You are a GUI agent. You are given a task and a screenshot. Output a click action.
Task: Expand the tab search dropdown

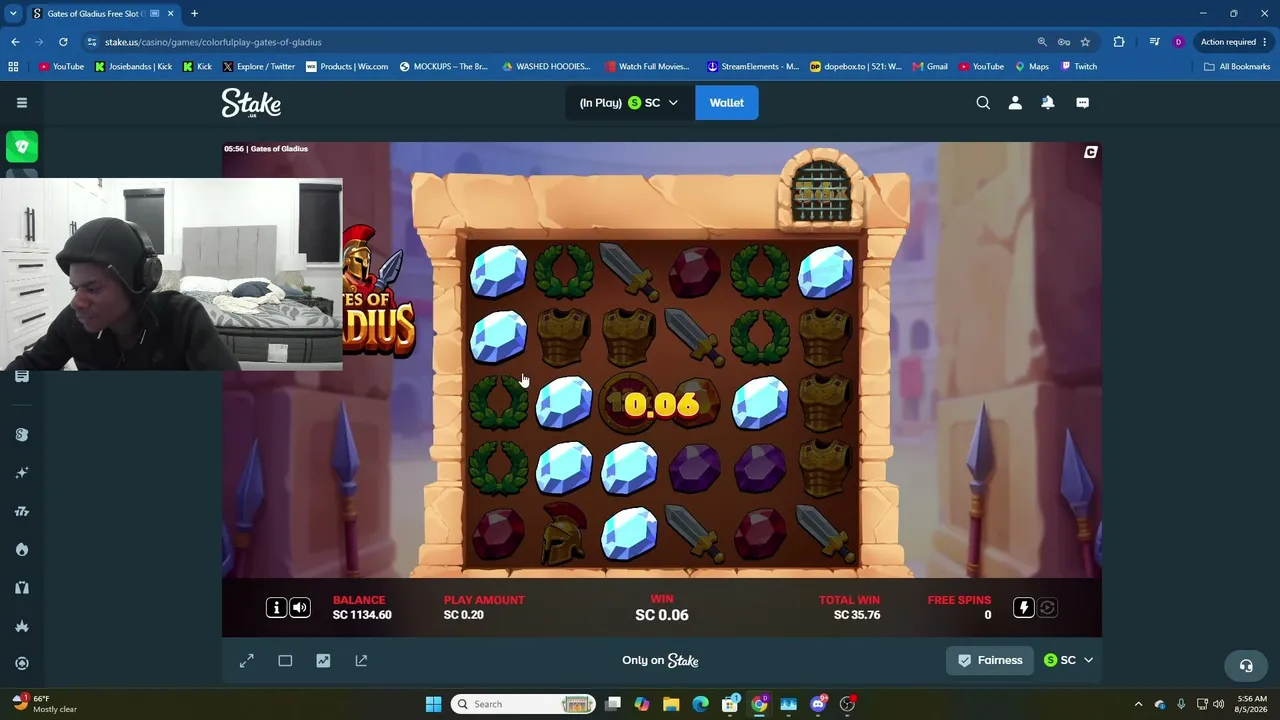click(x=13, y=14)
